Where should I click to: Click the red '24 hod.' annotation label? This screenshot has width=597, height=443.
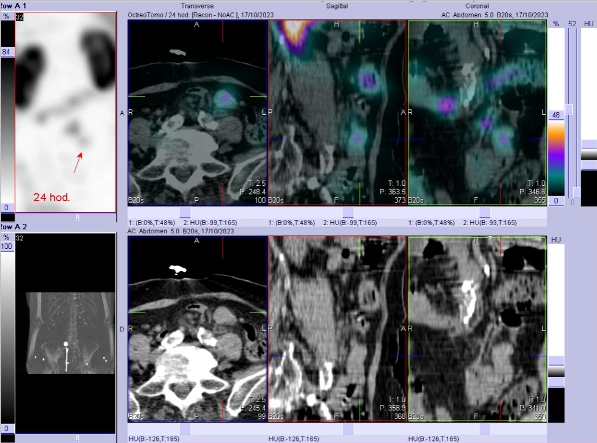pyautogui.click(x=51, y=197)
